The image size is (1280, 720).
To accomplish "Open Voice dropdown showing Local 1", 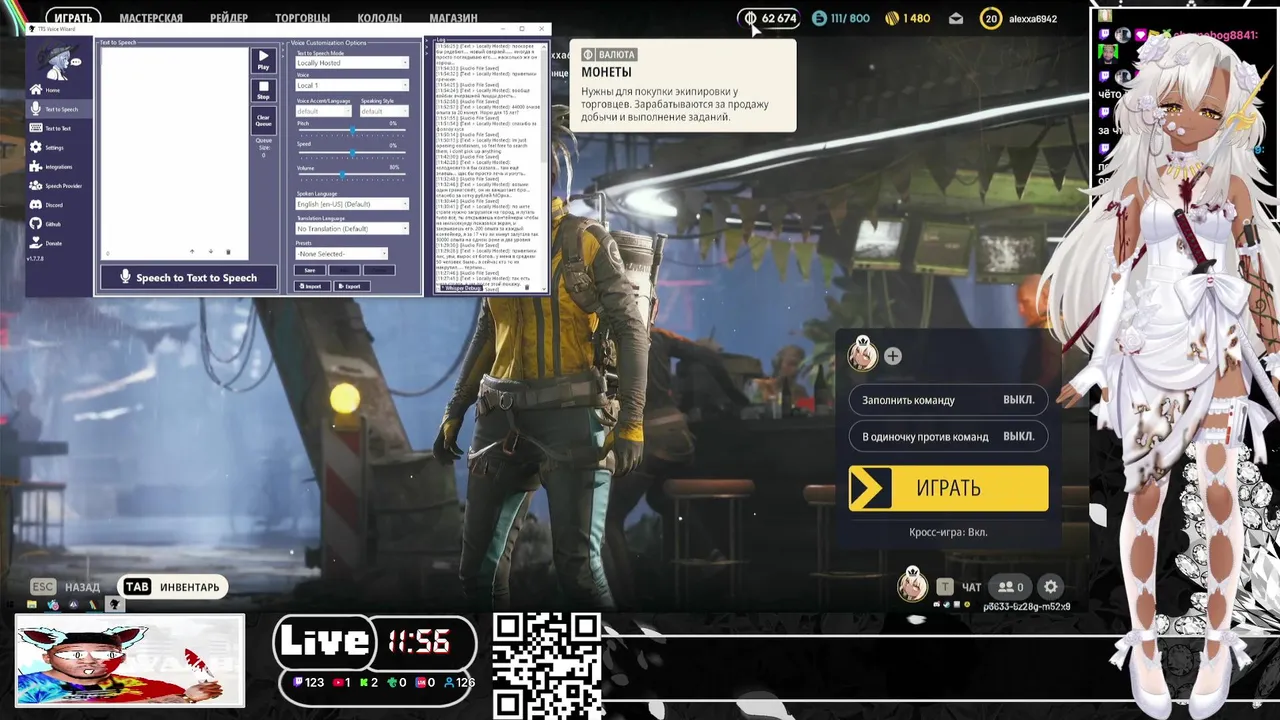I will 352,86.
